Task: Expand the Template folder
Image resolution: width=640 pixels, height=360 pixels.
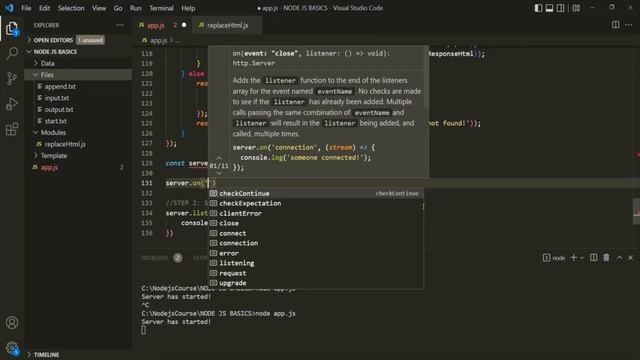Action: (78, 156)
